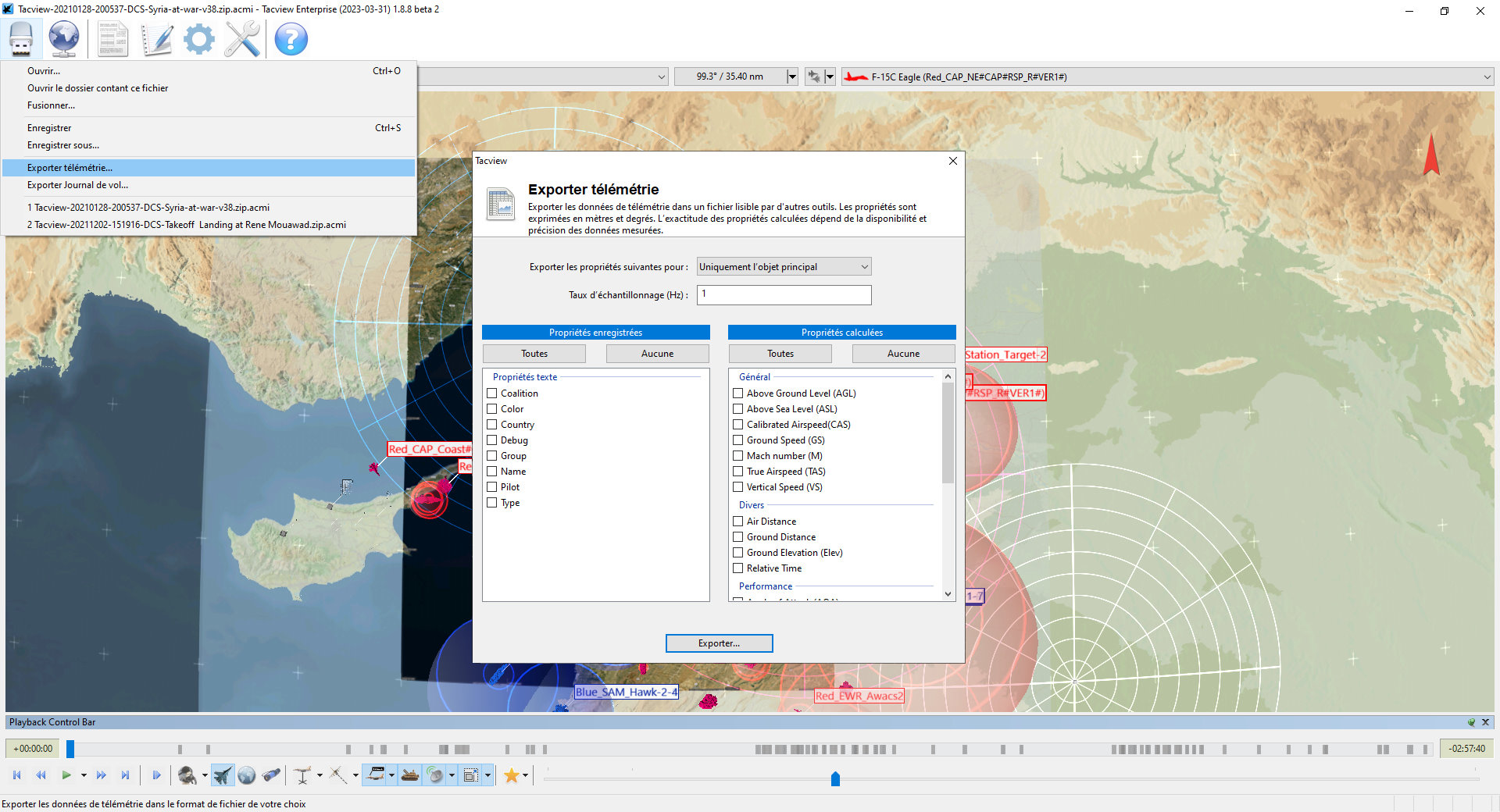Choose 'Exporter télémétrie...' menu entry
The width and height of the screenshot is (1500, 812).
pyautogui.click(x=209, y=168)
